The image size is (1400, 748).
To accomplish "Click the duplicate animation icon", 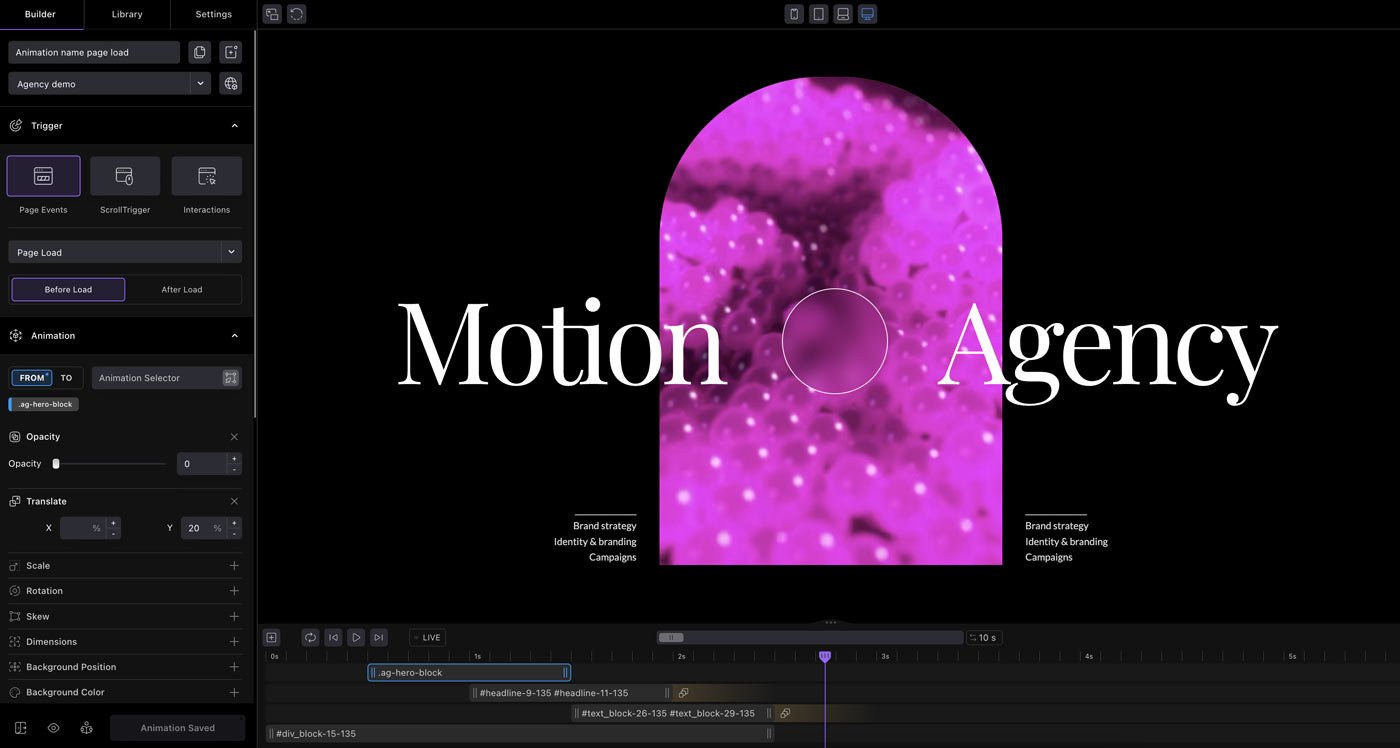I will pyautogui.click(x=200, y=52).
